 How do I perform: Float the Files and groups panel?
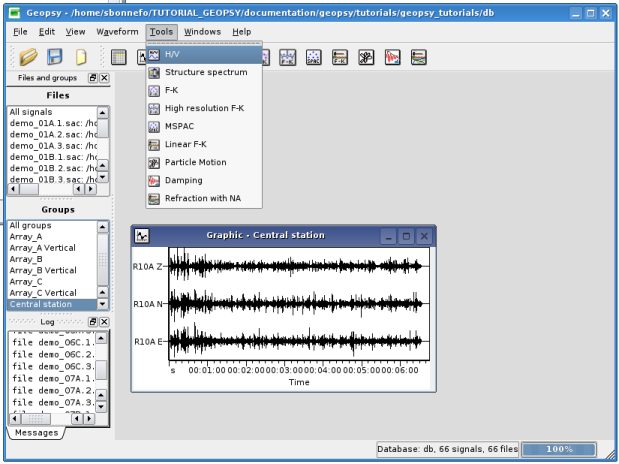coord(93,78)
